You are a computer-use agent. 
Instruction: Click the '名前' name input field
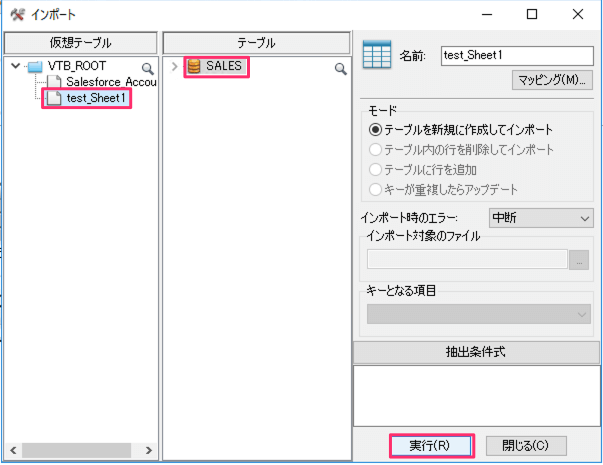pyautogui.click(x=517, y=56)
